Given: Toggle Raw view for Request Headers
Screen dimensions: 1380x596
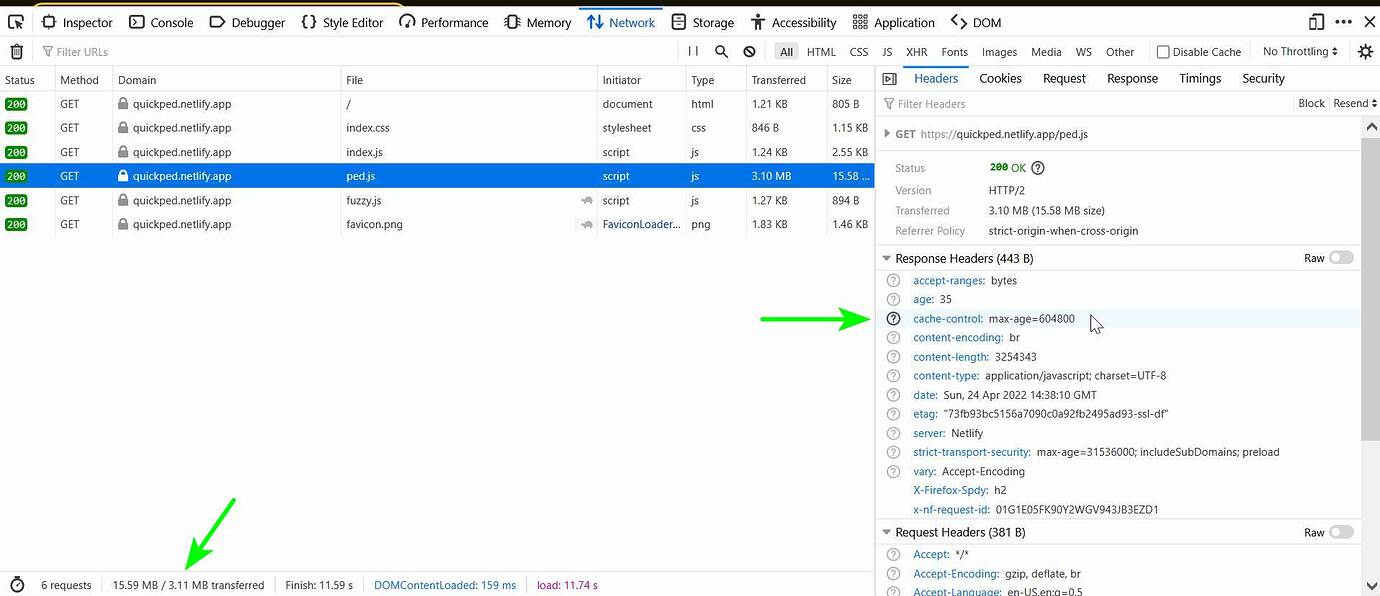Looking at the screenshot, I should [1341, 532].
